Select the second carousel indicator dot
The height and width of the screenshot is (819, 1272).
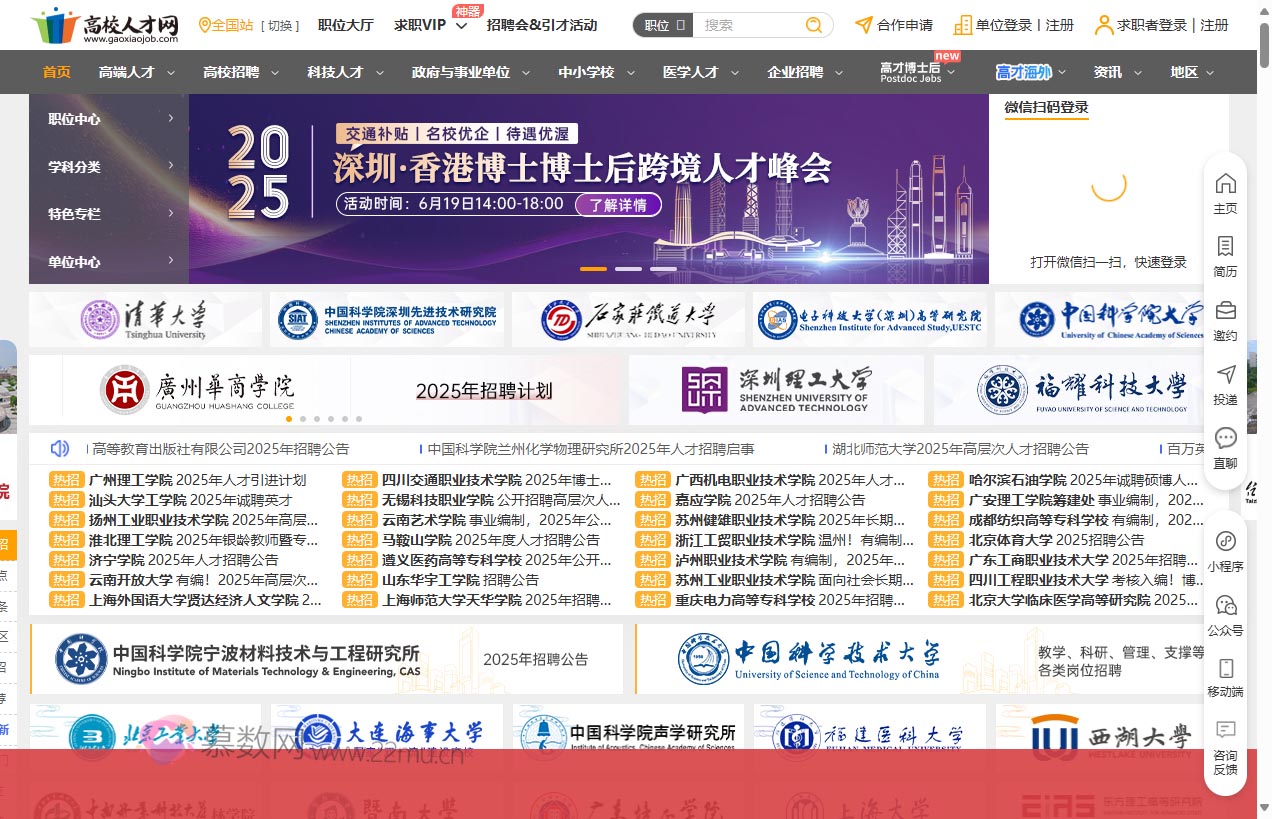628,269
